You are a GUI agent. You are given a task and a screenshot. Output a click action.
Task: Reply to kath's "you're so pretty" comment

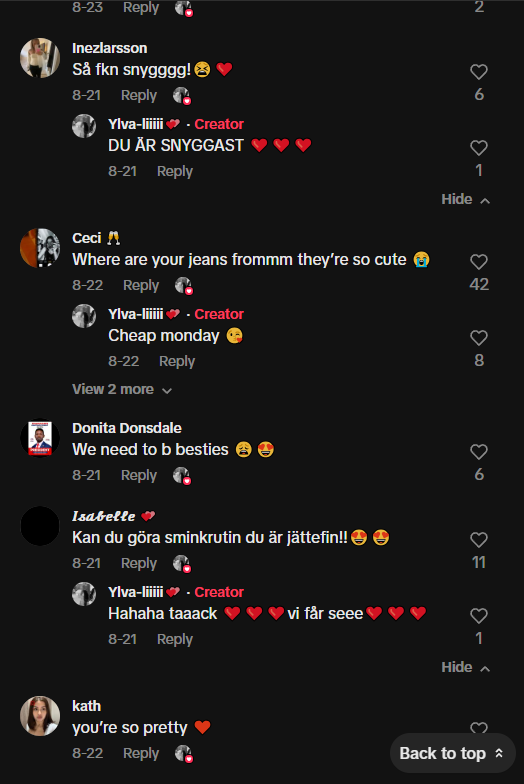(140, 754)
